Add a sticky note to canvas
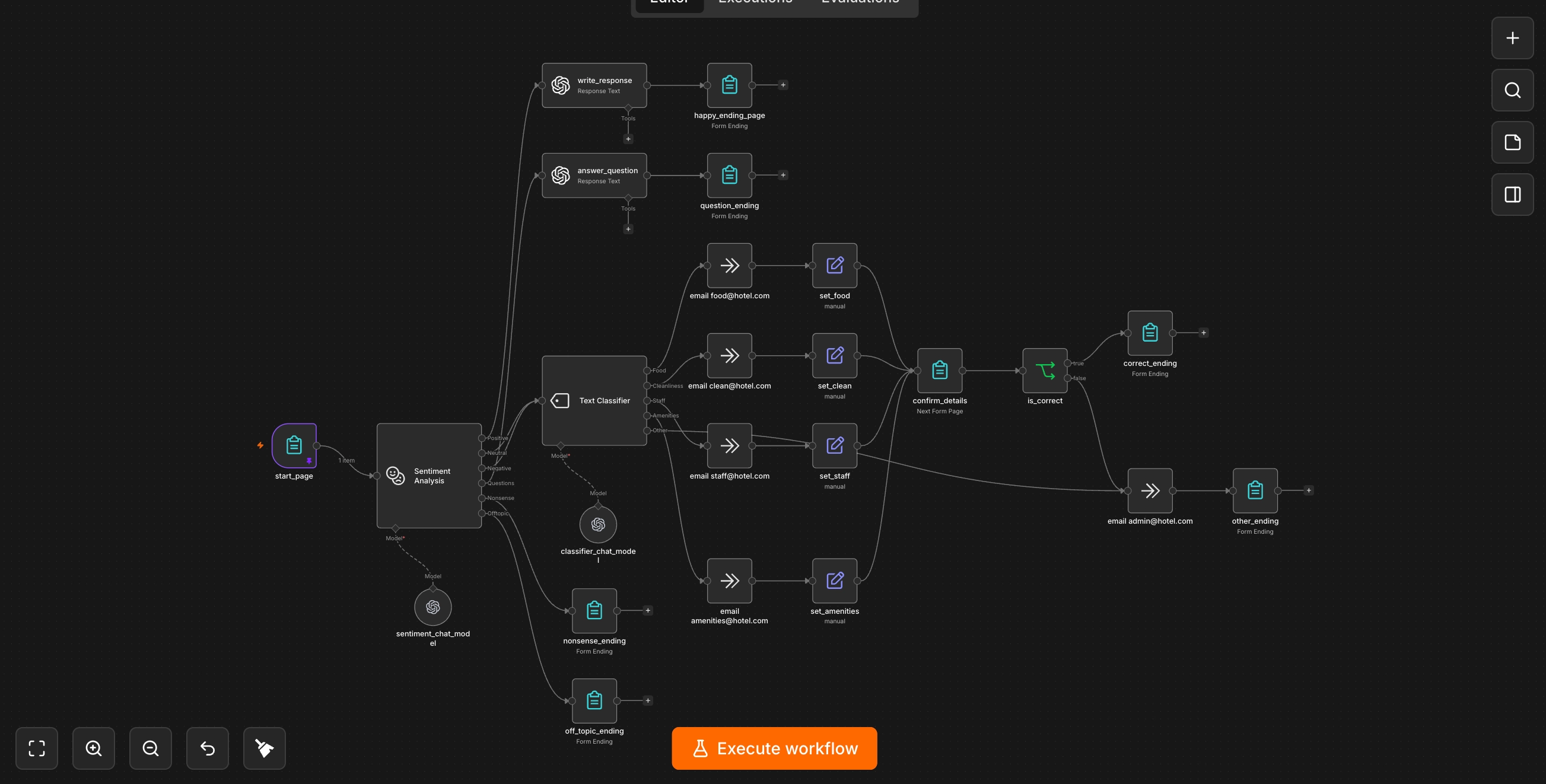1546x784 pixels. tap(1512, 142)
